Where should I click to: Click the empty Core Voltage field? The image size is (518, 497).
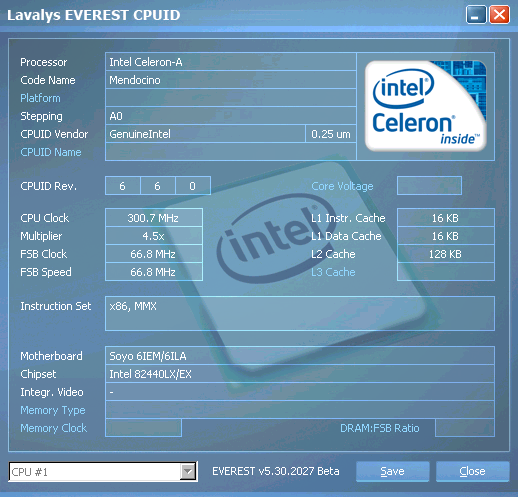[x=429, y=186]
